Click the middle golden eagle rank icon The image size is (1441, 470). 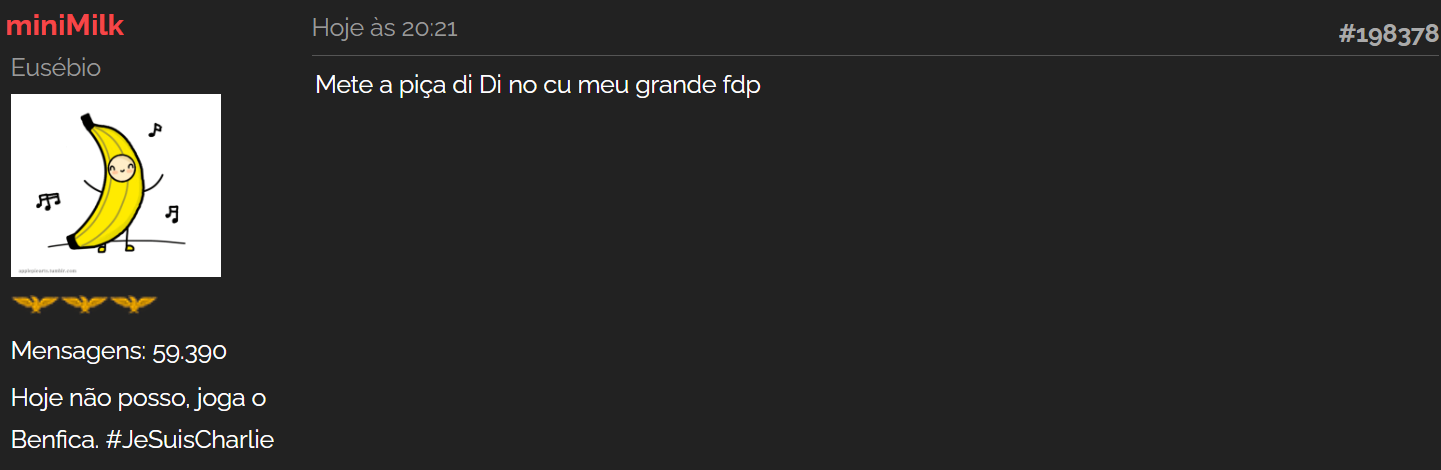(84, 303)
